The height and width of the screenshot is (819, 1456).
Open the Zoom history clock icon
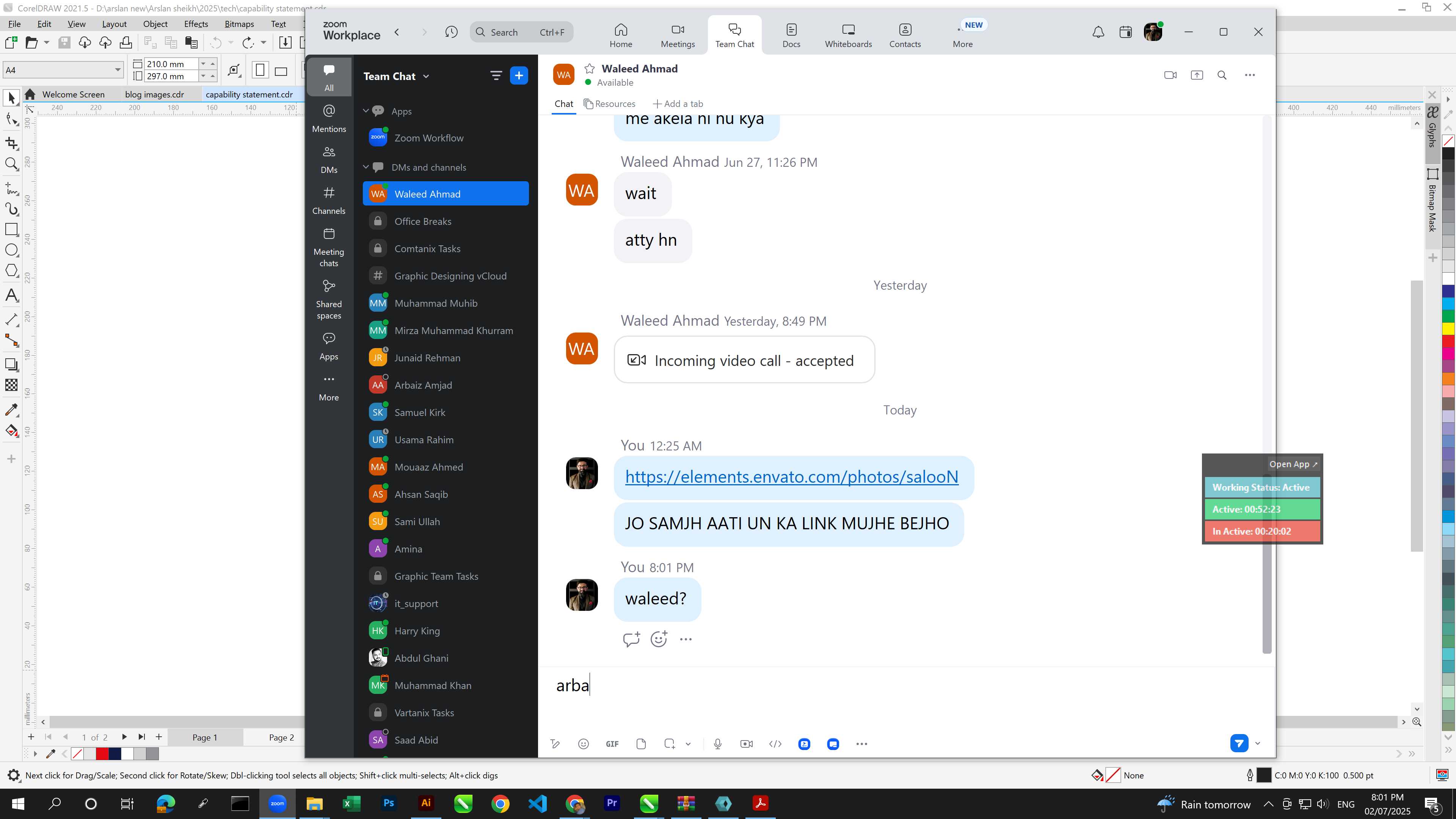451,32
